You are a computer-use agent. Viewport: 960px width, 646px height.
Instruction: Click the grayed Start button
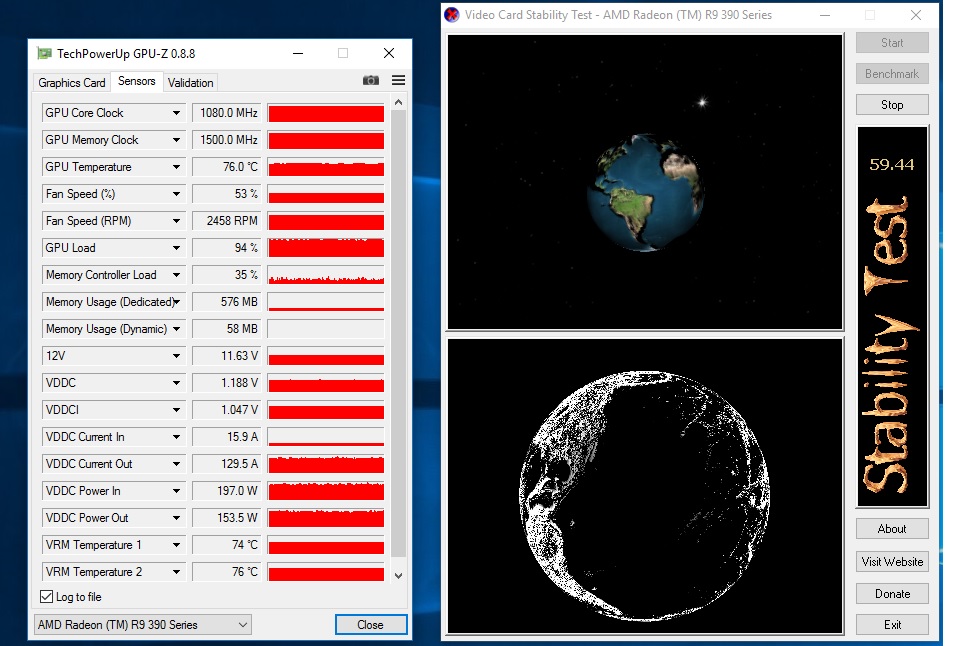892,43
